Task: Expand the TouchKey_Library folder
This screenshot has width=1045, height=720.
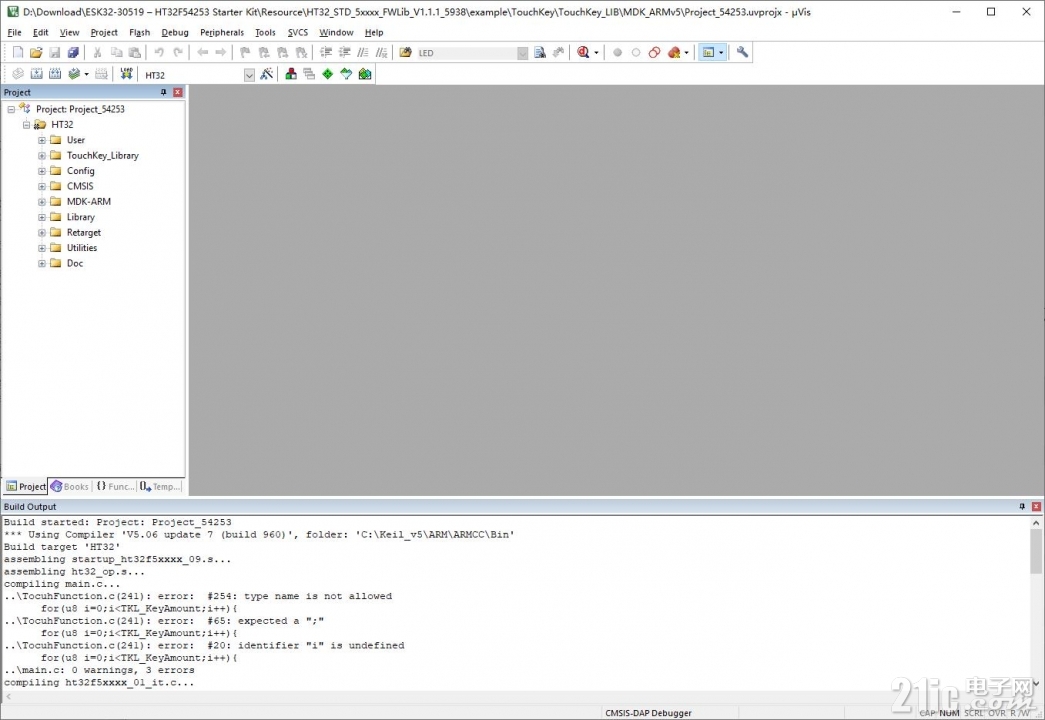Action: pyautogui.click(x=42, y=155)
